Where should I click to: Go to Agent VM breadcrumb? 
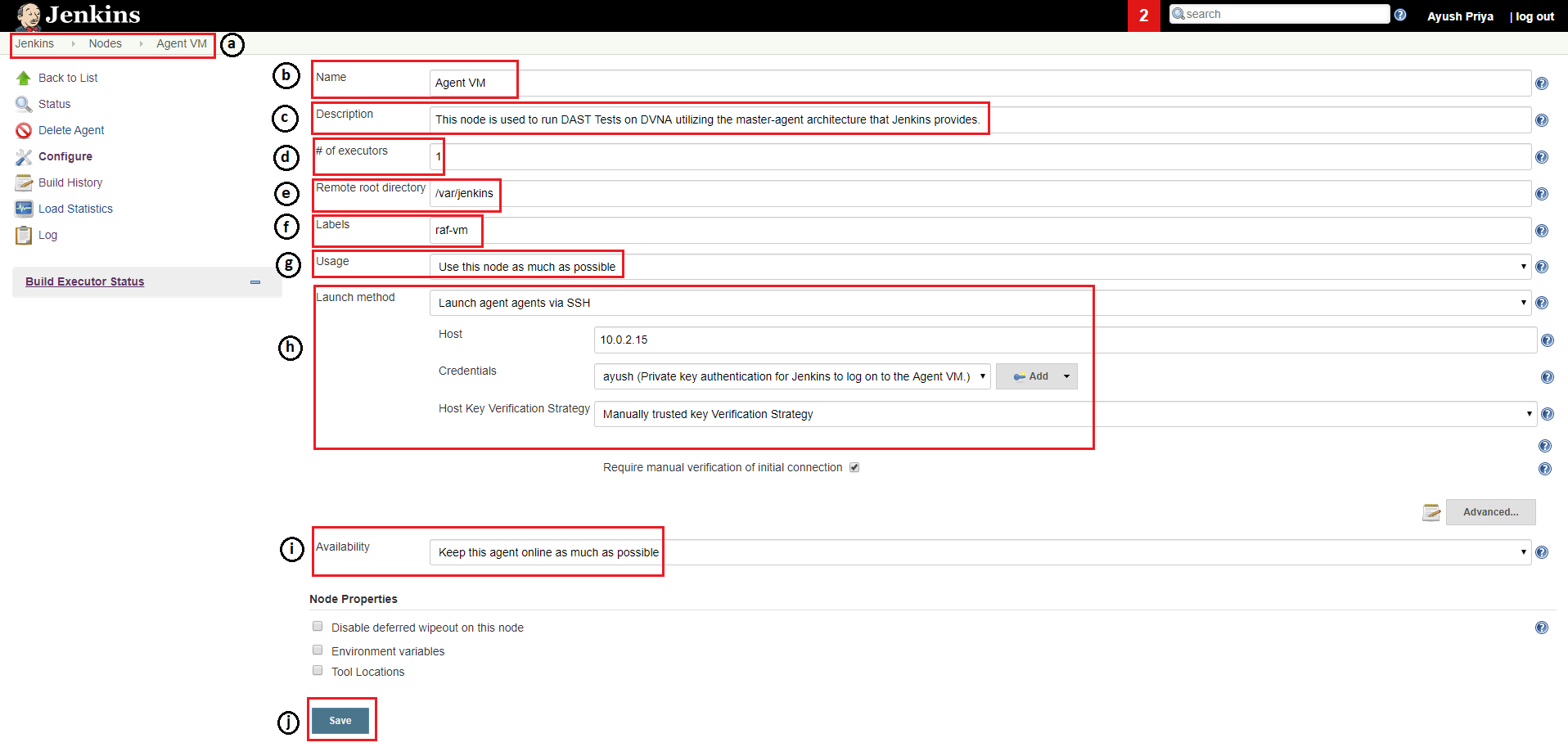point(182,43)
